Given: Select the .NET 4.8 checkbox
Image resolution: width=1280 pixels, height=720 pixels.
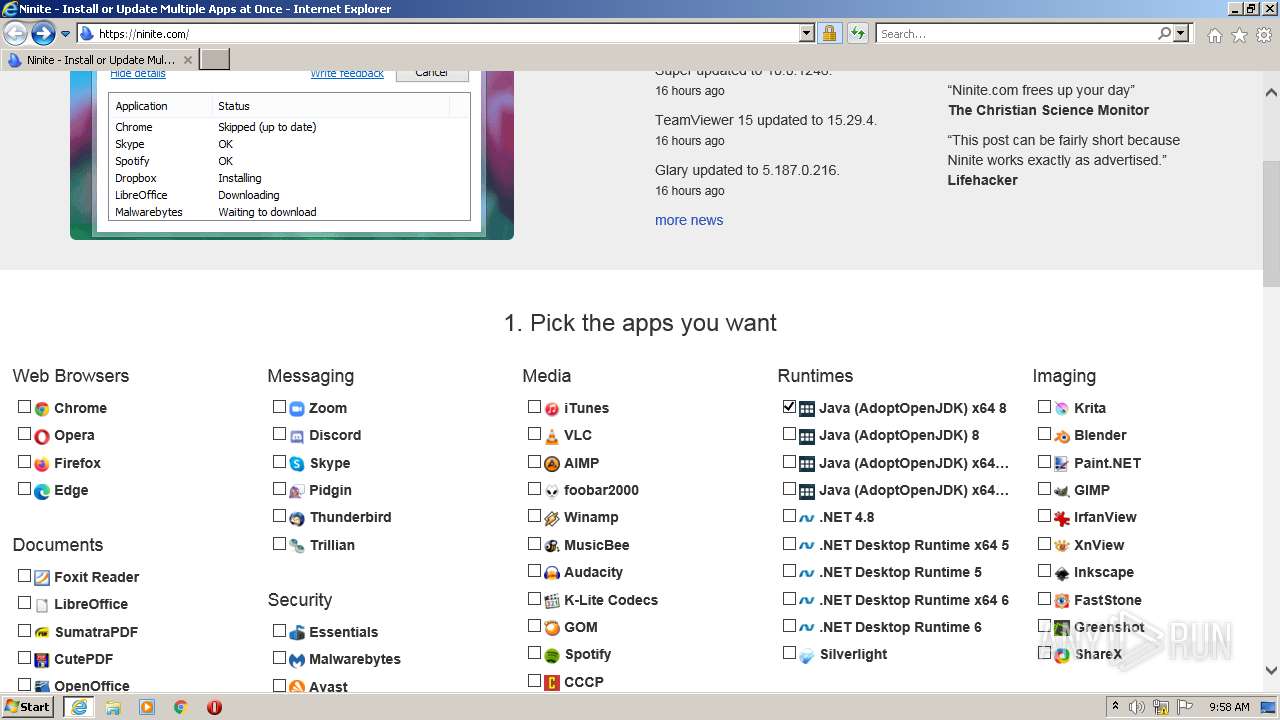Looking at the screenshot, I should (x=789, y=516).
